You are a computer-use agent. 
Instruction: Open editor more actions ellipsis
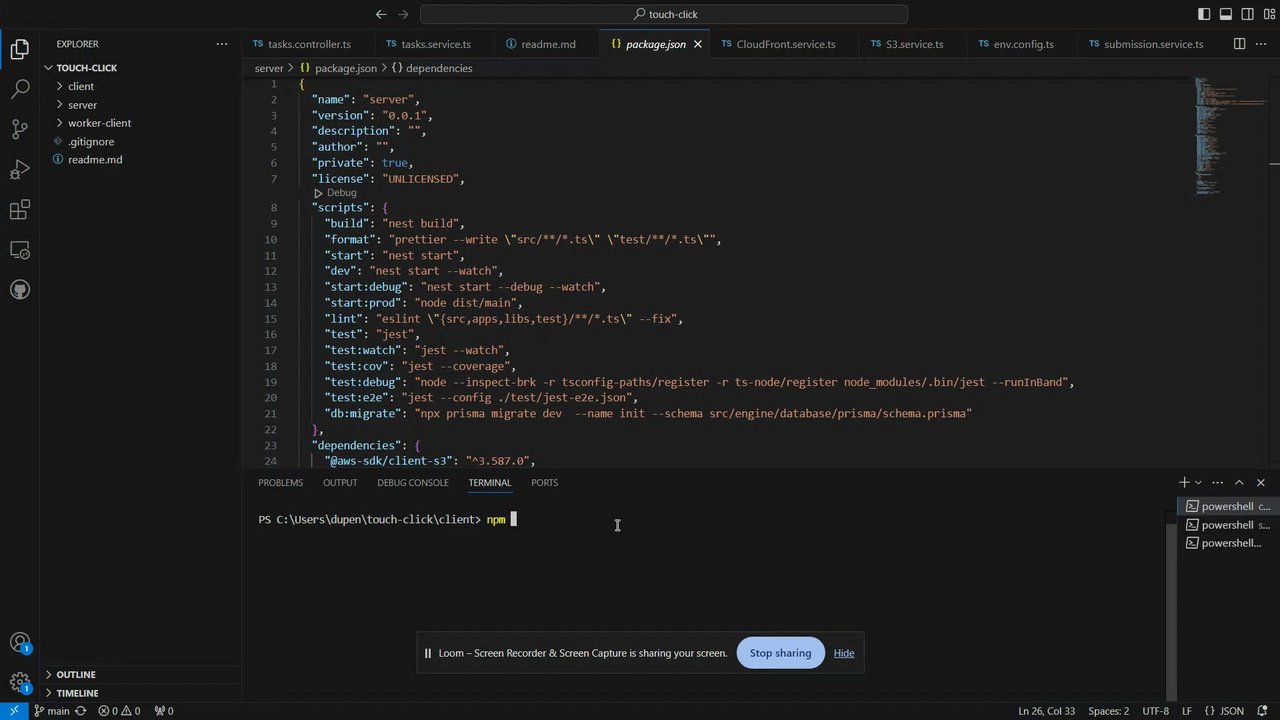[x=1262, y=44]
